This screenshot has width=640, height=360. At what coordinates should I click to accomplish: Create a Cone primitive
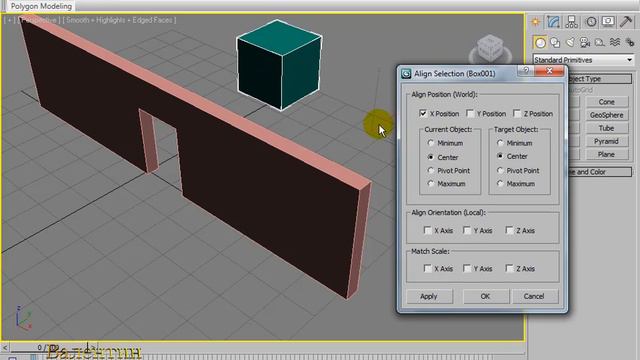(x=607, y=102)
